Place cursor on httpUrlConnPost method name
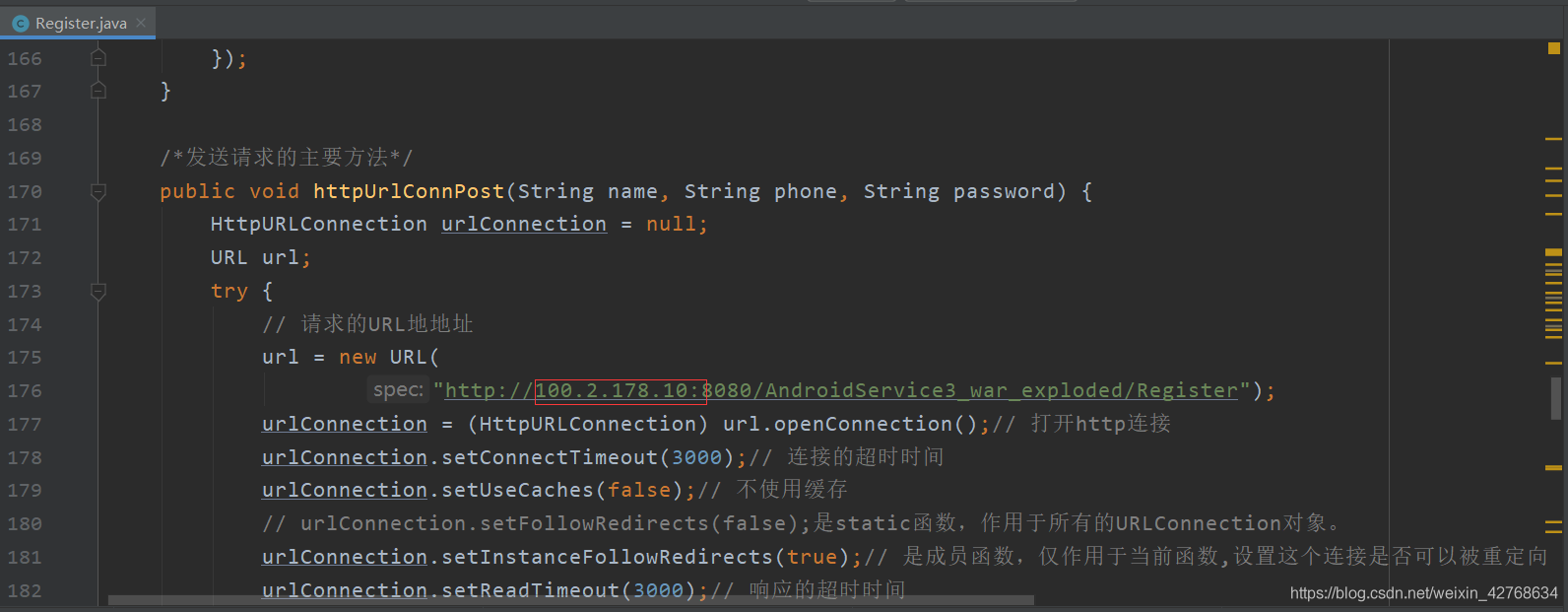The image size is (1568, 612). (x=409, y=191)
